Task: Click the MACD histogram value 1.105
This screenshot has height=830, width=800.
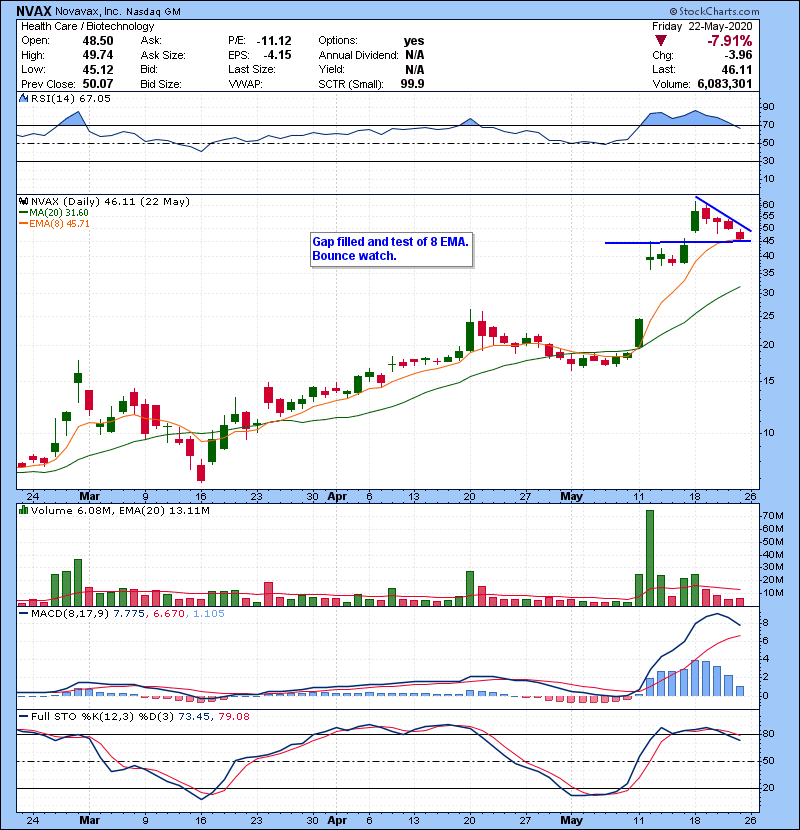Action: (208, 614)
